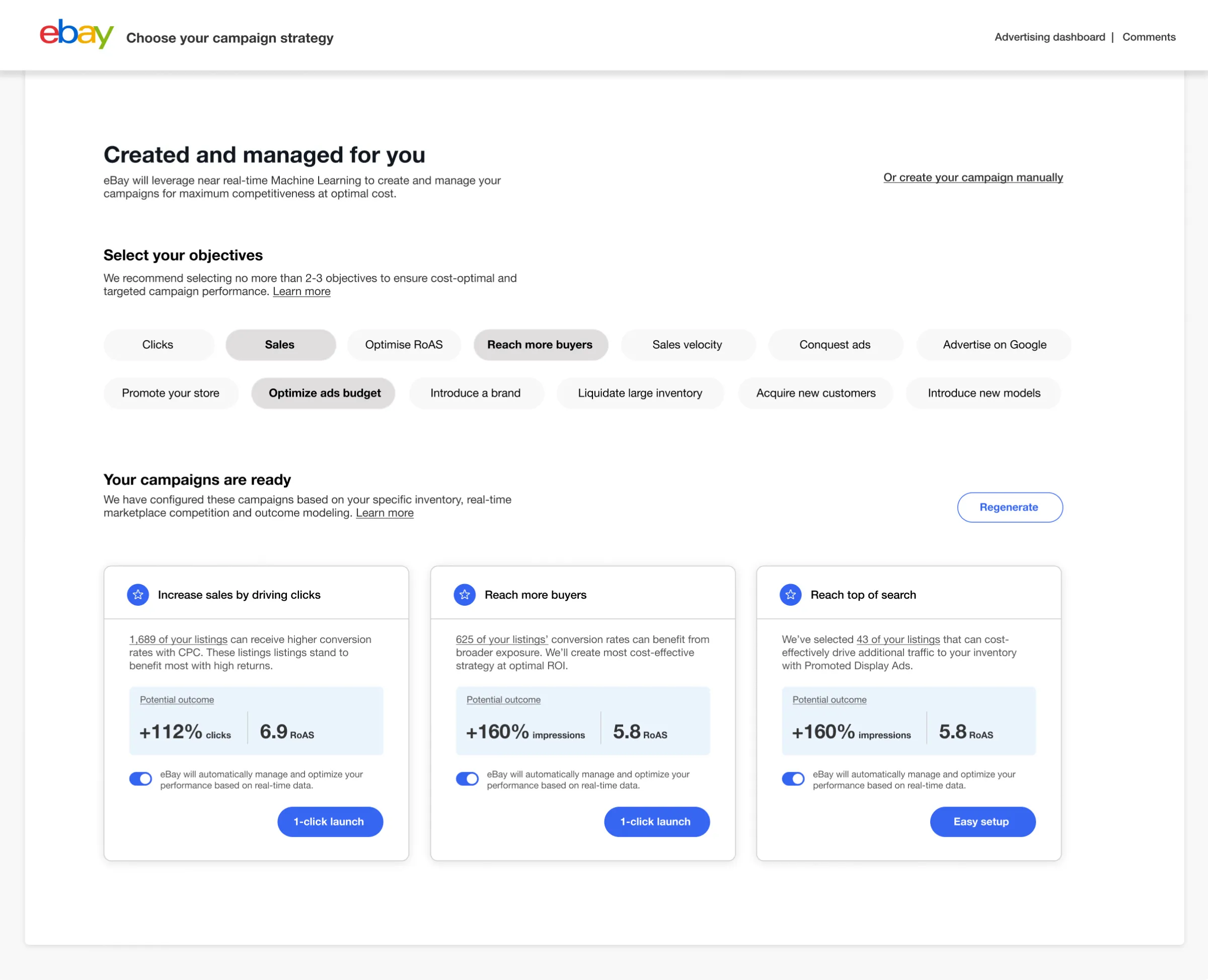Open Learn more under Select your objectives
This screenshot has height=980, width=1208.
coord(301,291)
